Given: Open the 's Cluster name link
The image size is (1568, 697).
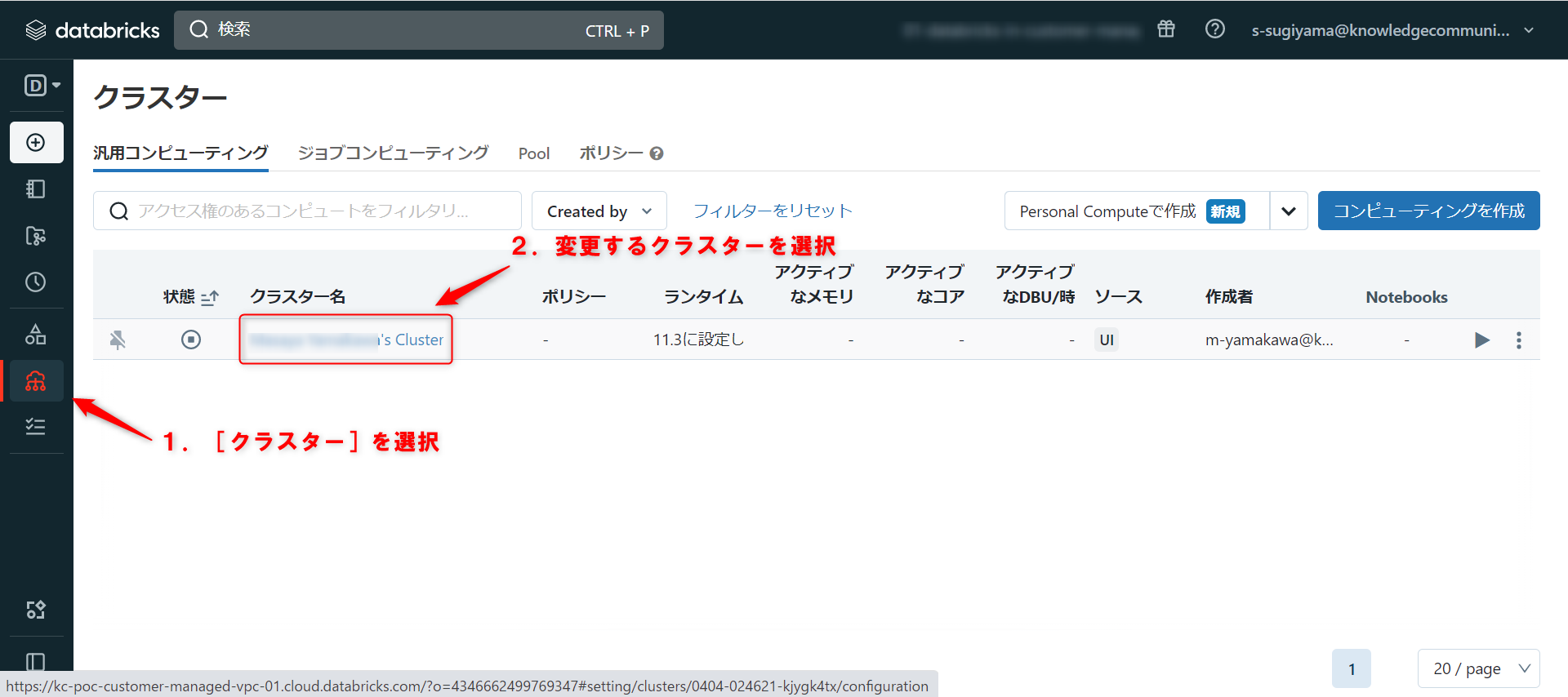Looking at the screenshot, I should 346,340.
